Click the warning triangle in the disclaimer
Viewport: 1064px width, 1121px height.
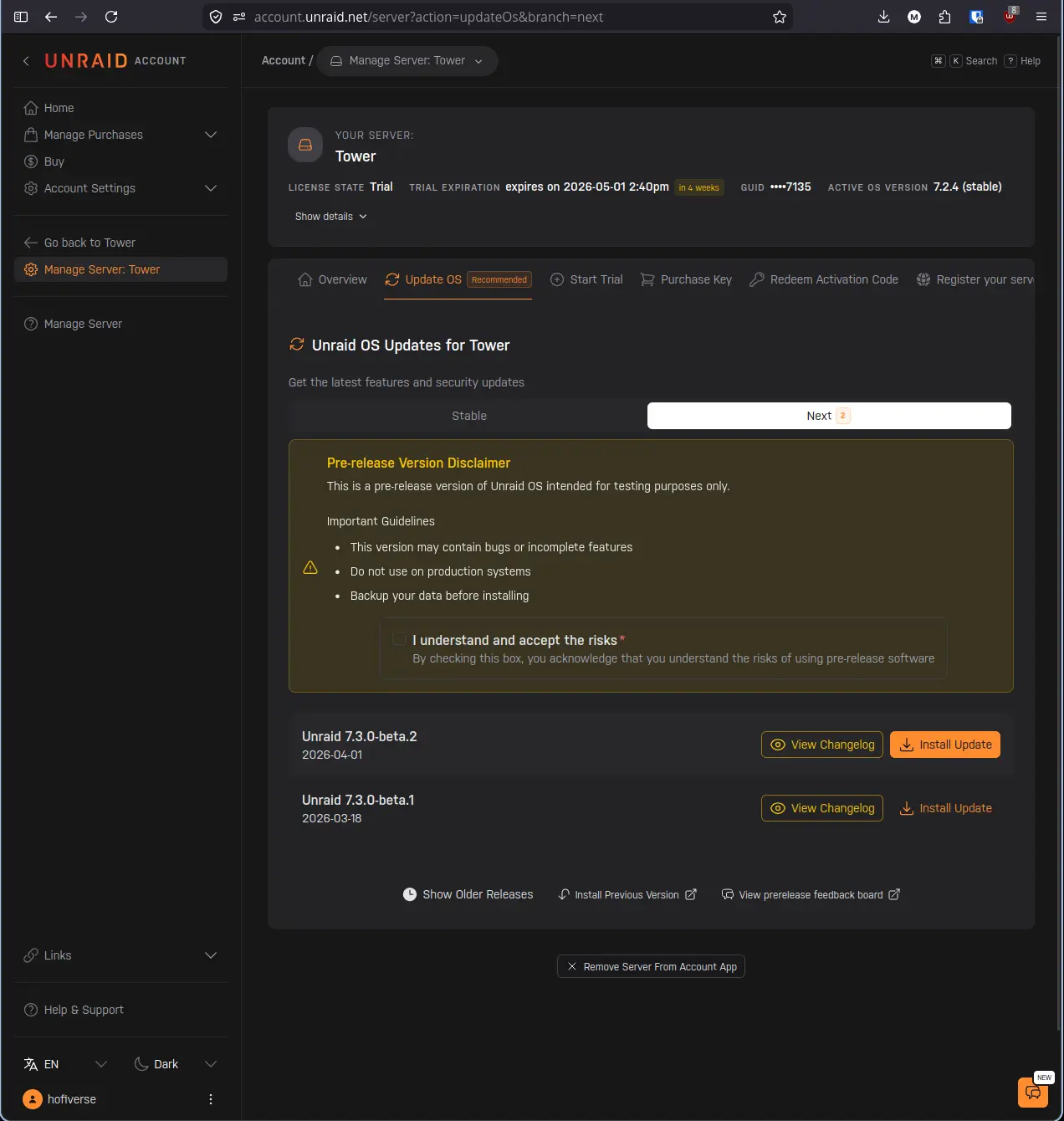click(310, 567)
